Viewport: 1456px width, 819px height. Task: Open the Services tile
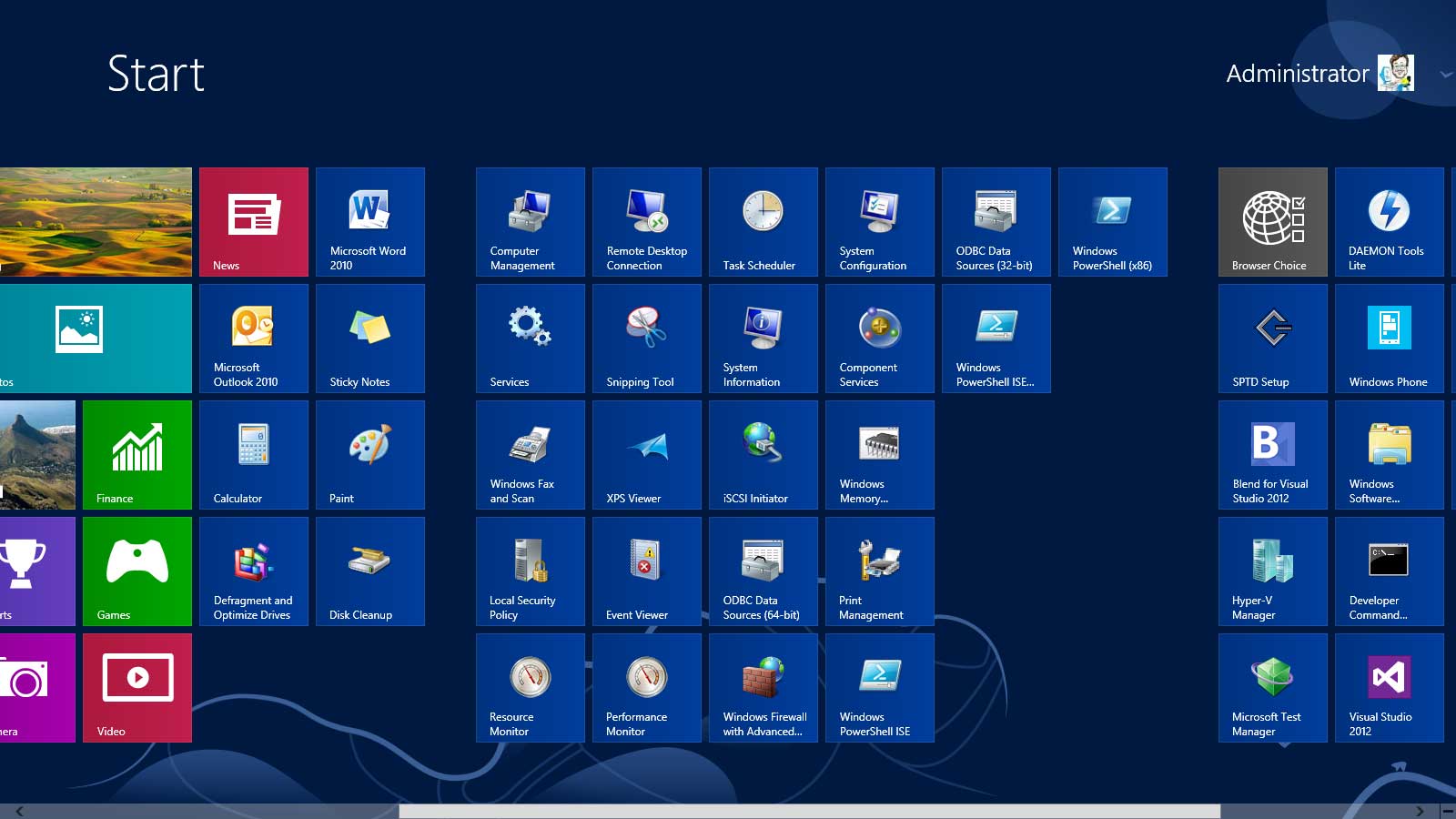click(530, 339)
